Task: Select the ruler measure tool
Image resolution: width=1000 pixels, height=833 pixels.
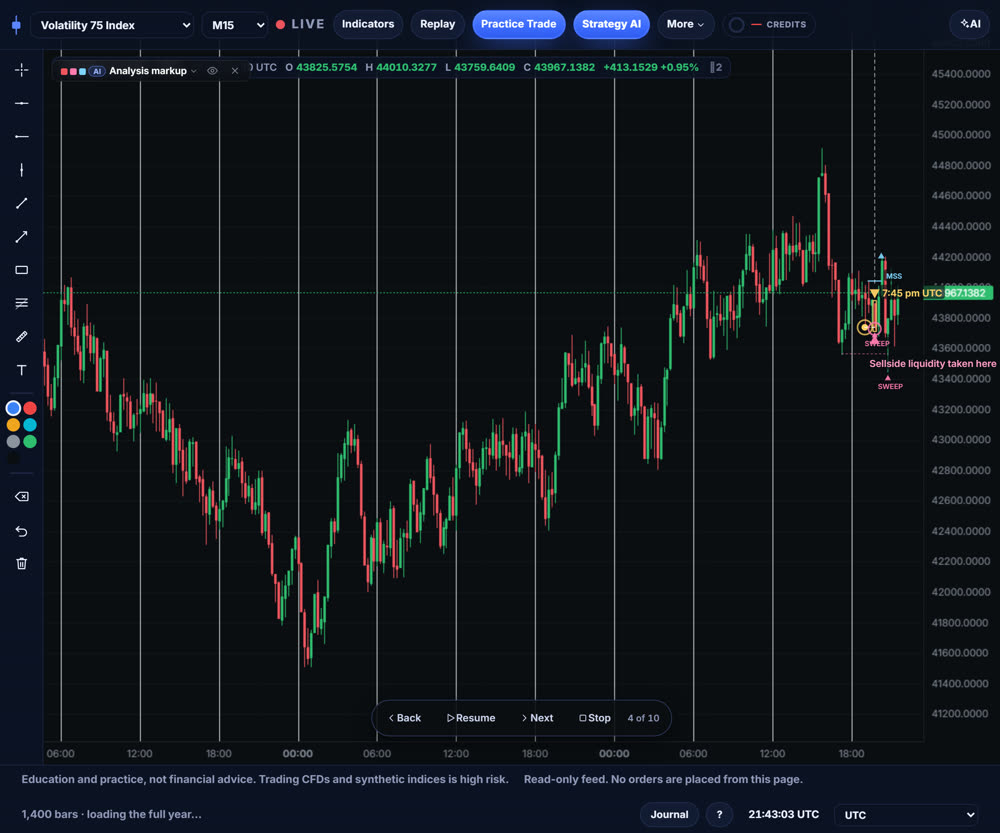Action: [22, 336]
